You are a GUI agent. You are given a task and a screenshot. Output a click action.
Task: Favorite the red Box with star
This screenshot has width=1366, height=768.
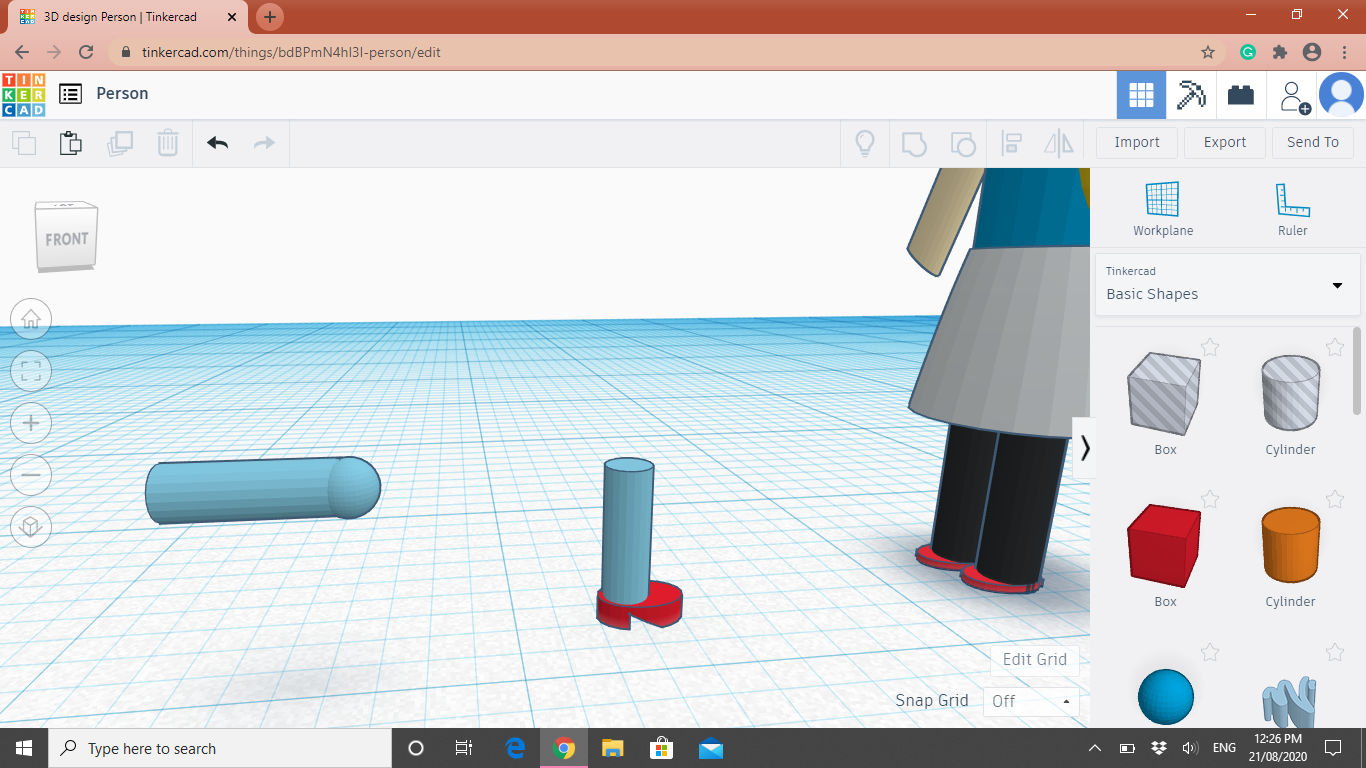pos(1210,499)
